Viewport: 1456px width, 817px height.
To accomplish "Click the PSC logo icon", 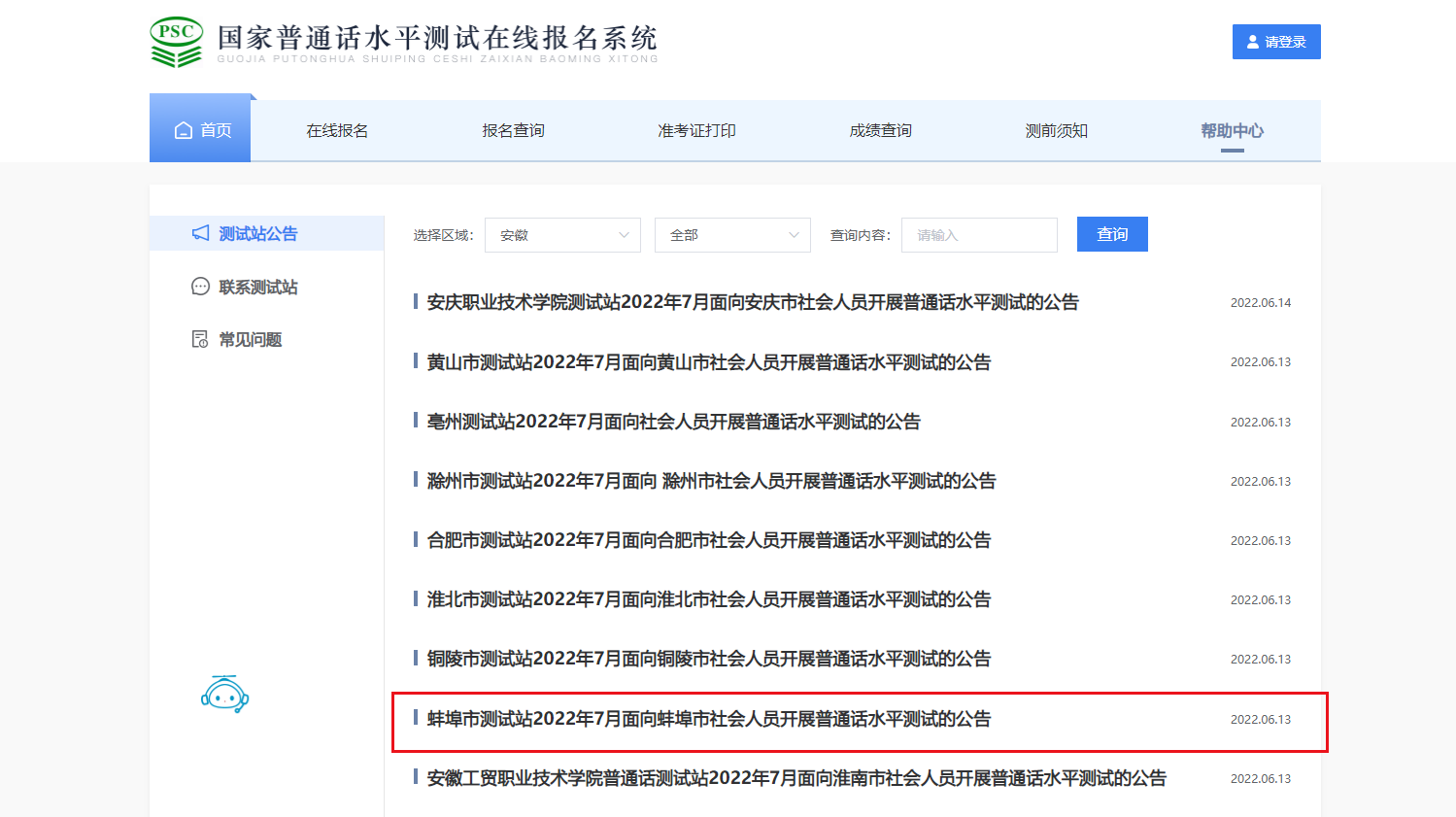I will [177, 43].
